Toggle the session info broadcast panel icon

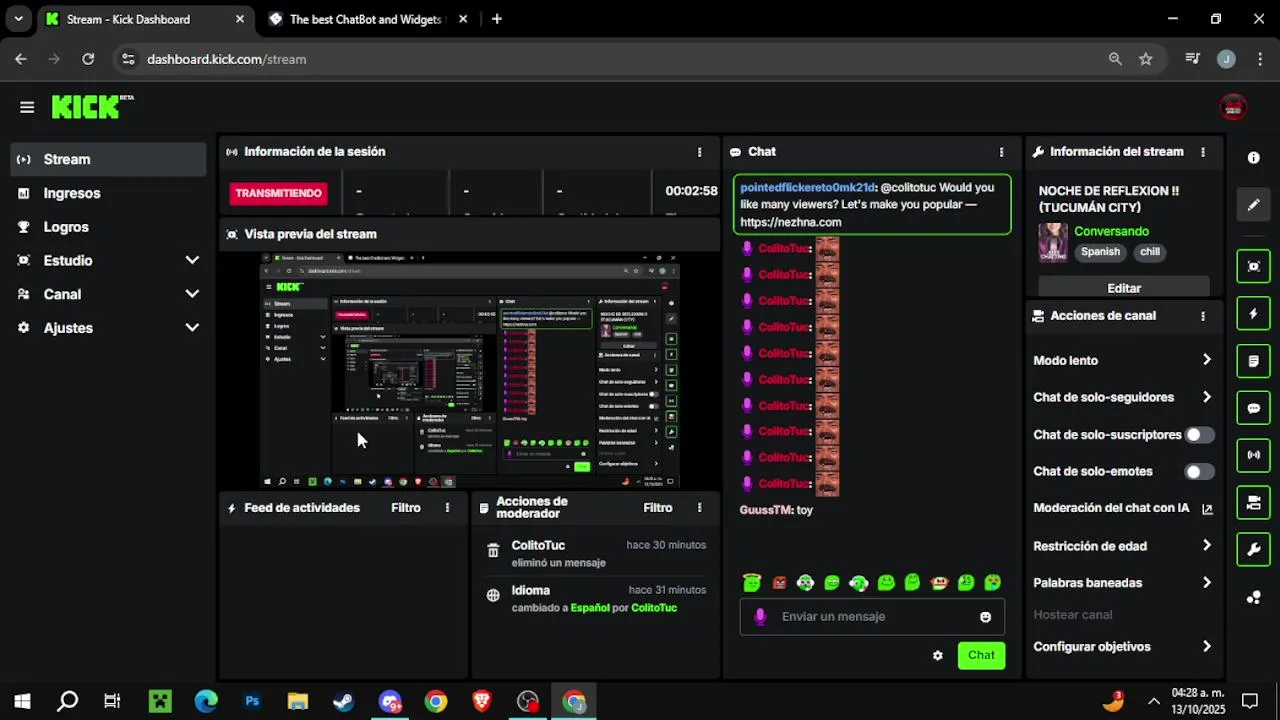[x=1254, y=455]
